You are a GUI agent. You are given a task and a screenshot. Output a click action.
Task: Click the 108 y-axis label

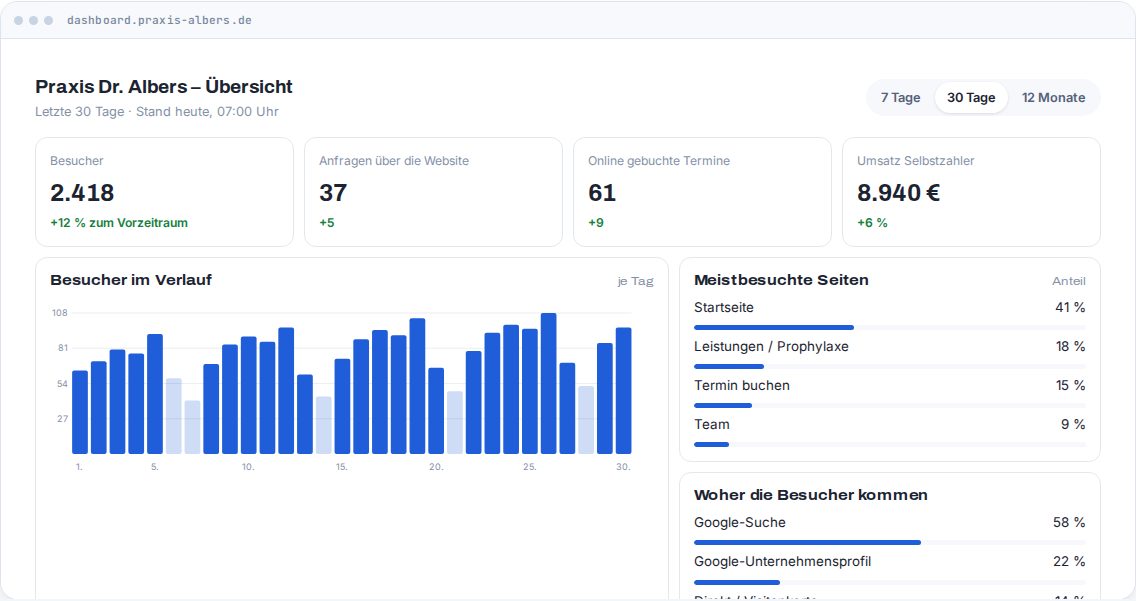[59, 313]
